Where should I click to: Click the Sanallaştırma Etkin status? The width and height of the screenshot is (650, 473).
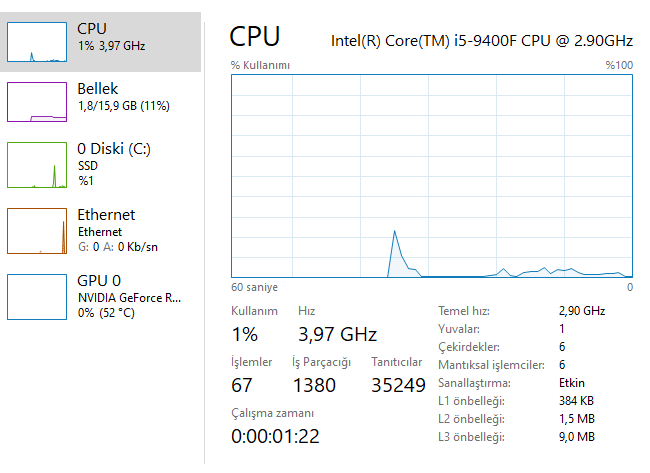pyautogui.click(x=572, y=383)
